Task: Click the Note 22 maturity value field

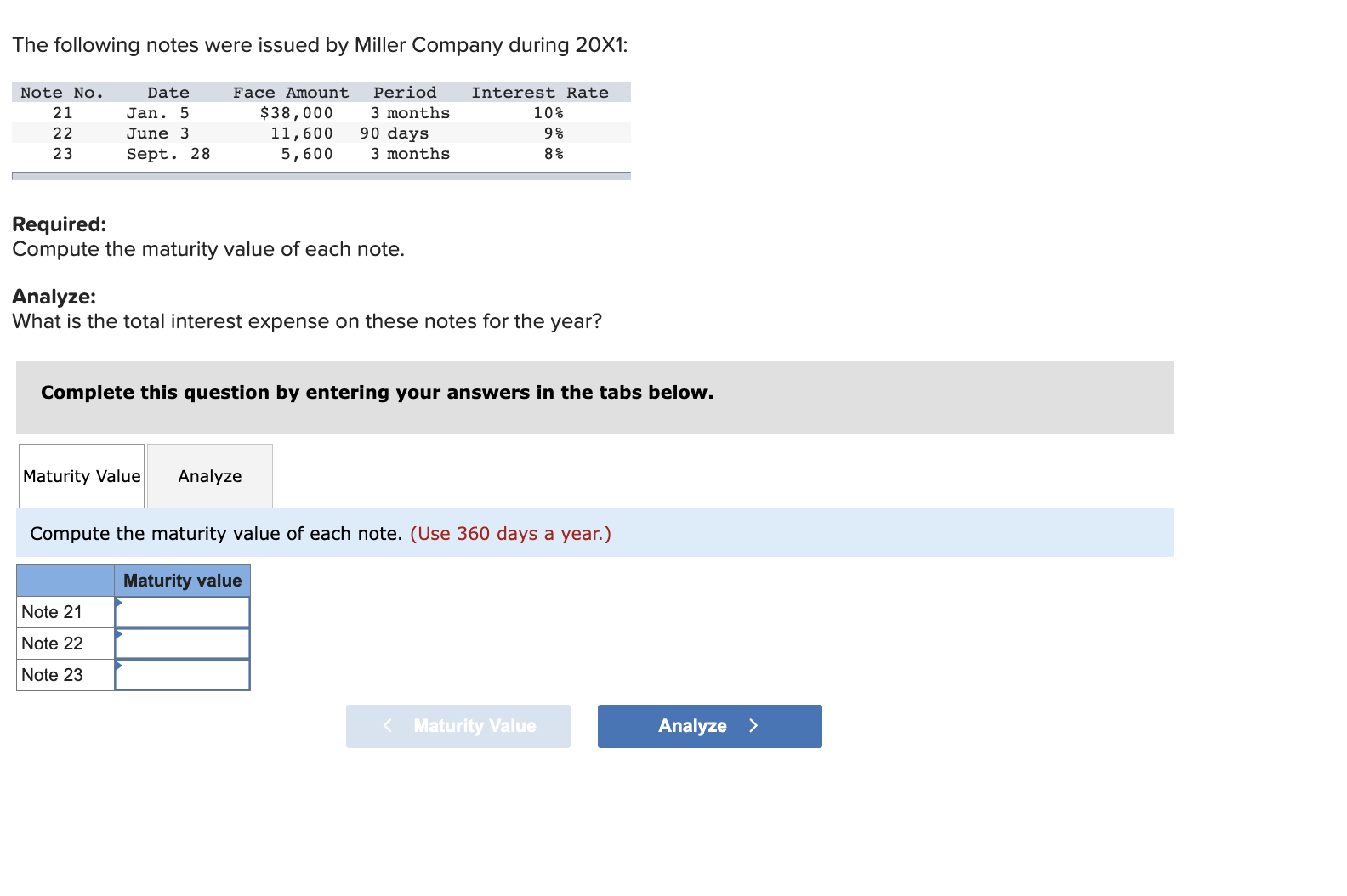Action: pos(182,644)
